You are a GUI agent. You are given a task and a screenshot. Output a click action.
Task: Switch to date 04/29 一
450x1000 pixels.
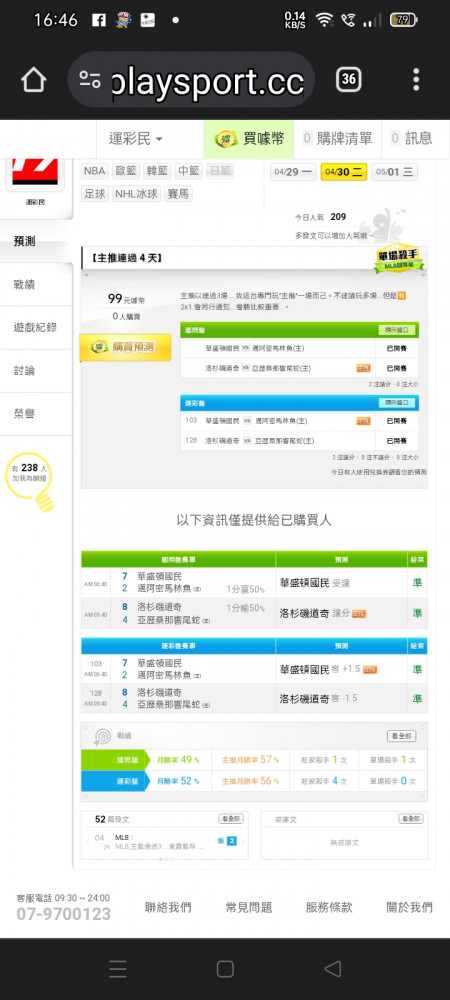pos(293,172)
